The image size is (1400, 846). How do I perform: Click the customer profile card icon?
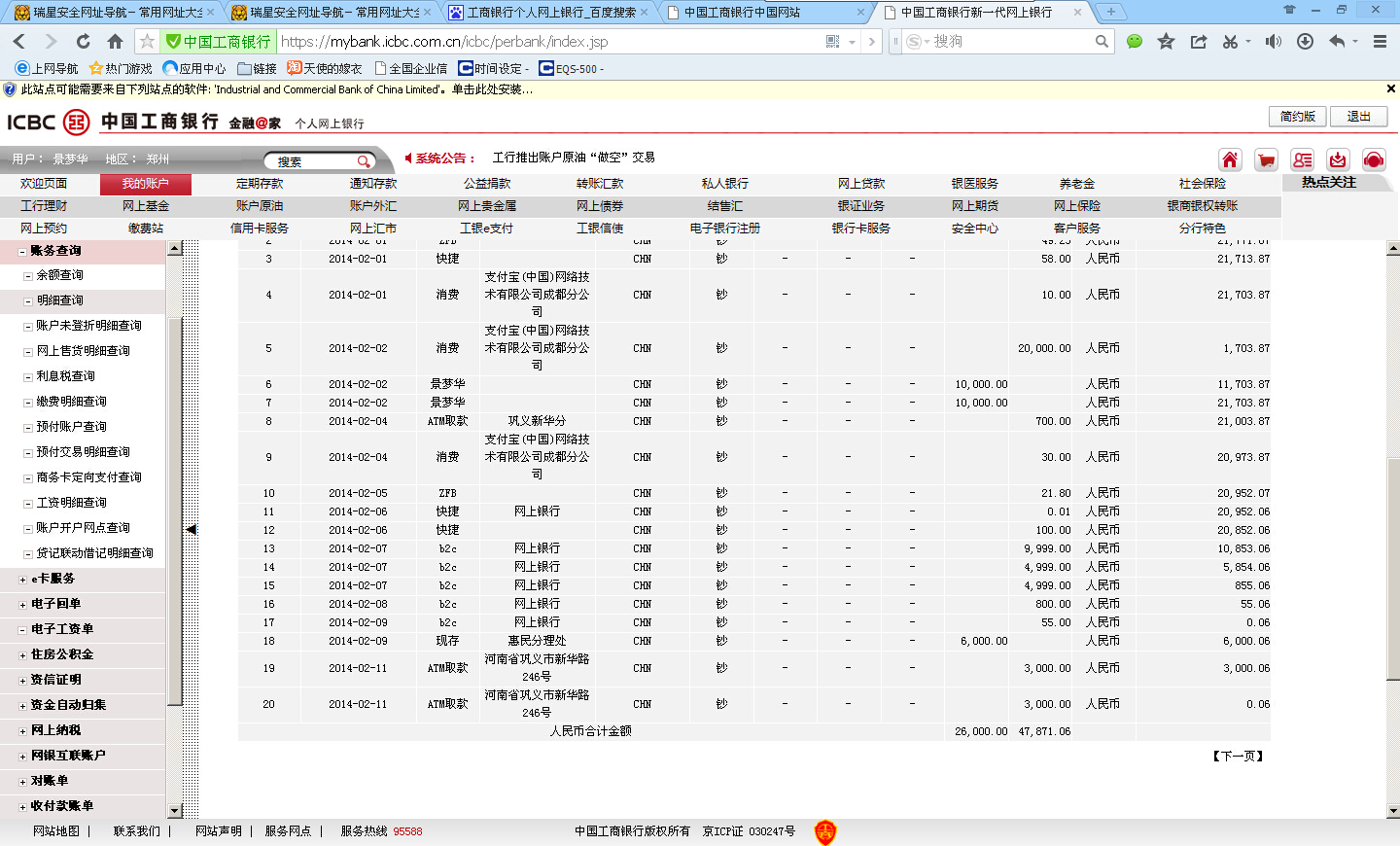[1302, 160]
